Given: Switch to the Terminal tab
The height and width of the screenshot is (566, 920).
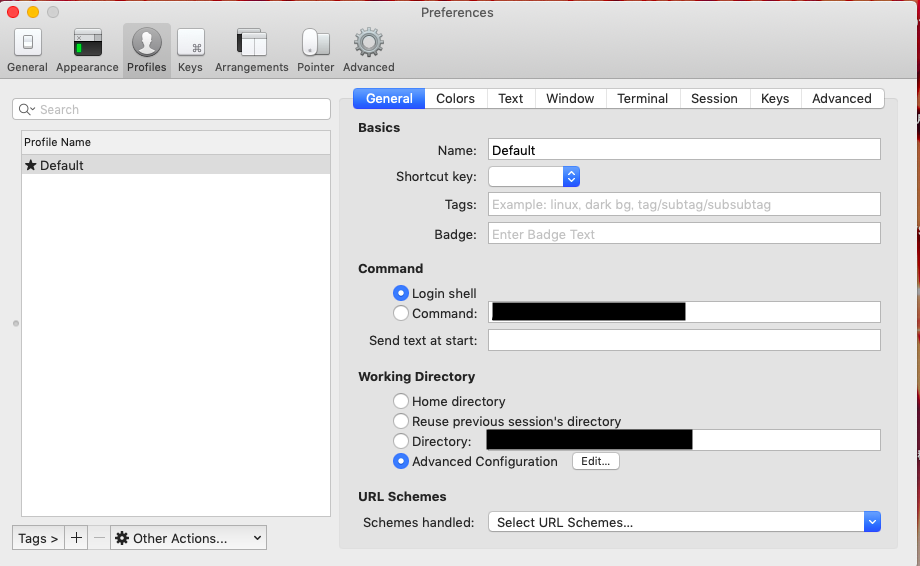Looking at the screenshot, I should pyautogui.click(x=642, y=99).
